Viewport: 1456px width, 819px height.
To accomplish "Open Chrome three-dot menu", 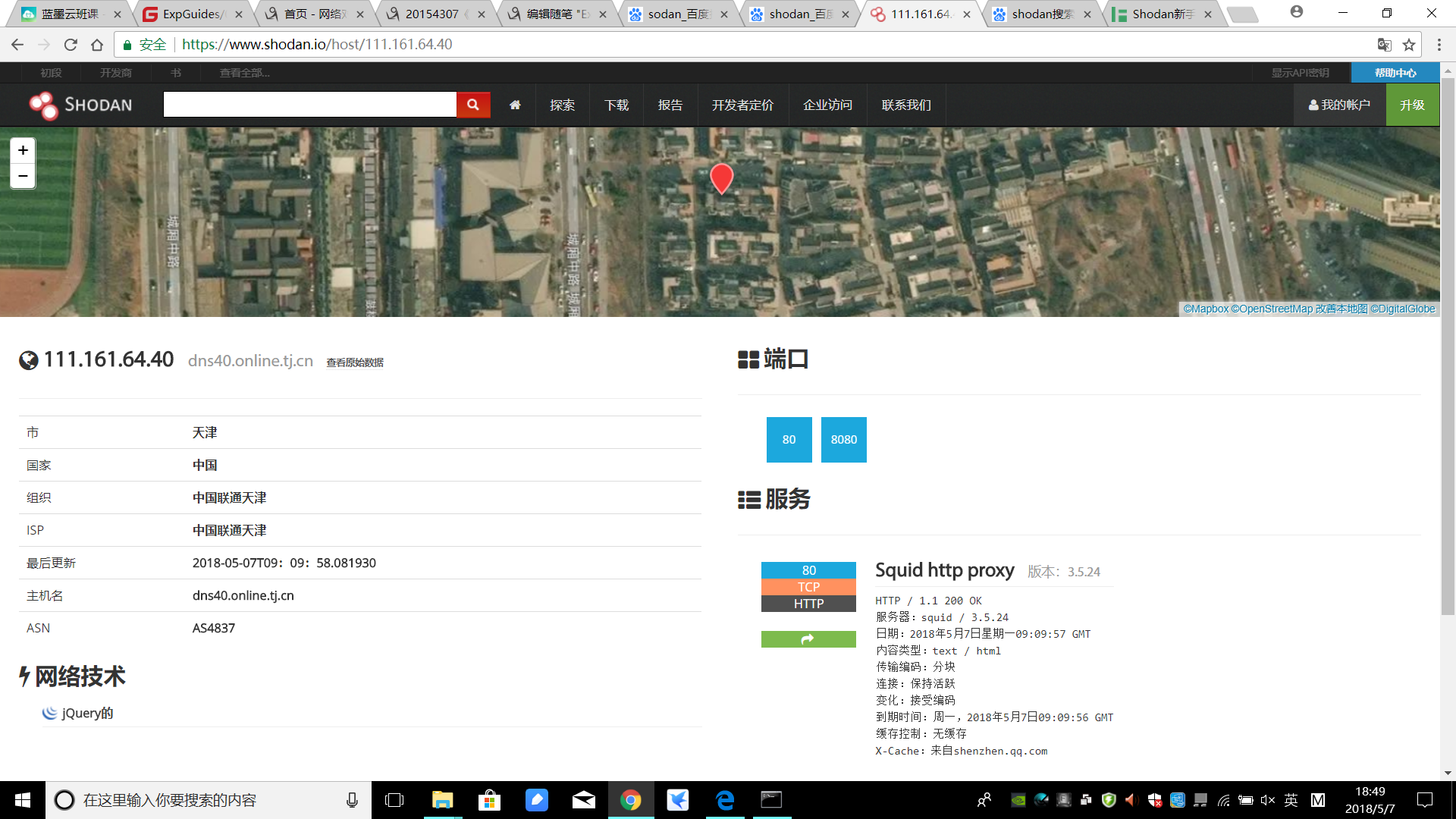I will coord(1439,45).
